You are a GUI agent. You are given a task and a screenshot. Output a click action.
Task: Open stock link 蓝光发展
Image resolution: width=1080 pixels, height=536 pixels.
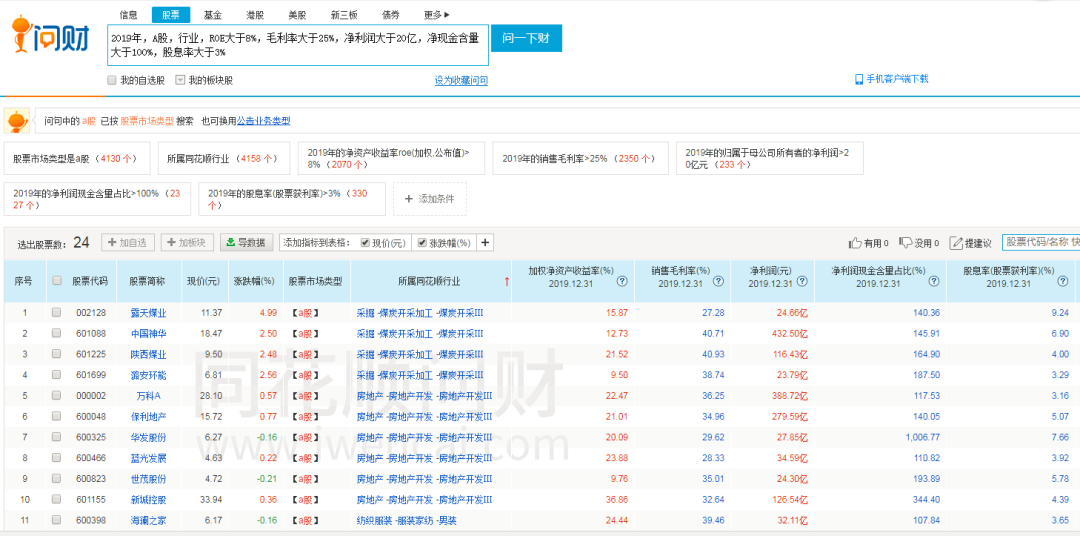(x=148, y=458)
